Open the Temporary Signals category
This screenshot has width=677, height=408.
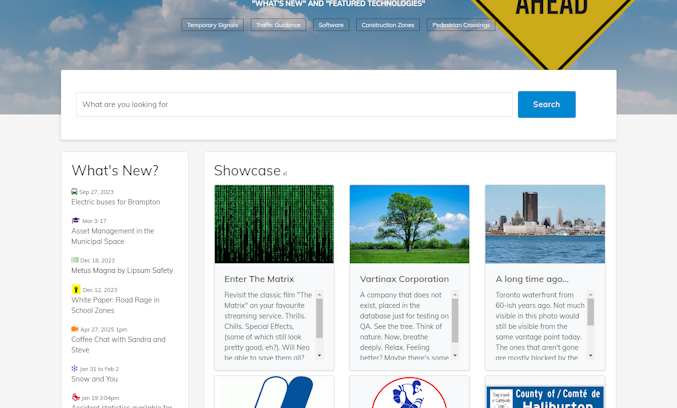click(212, 25)
